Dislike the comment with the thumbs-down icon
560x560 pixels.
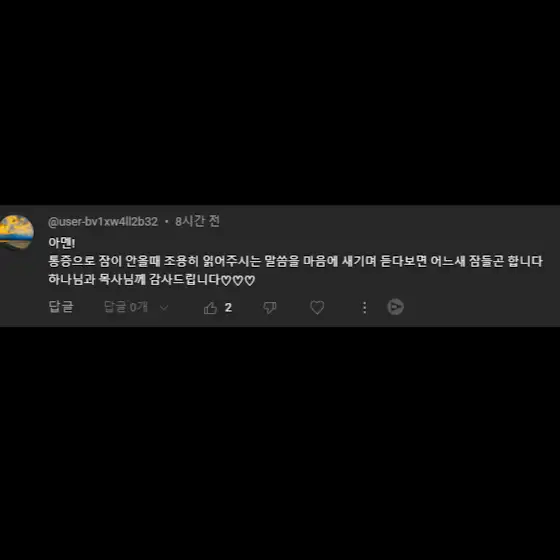(x=270, y=308)
